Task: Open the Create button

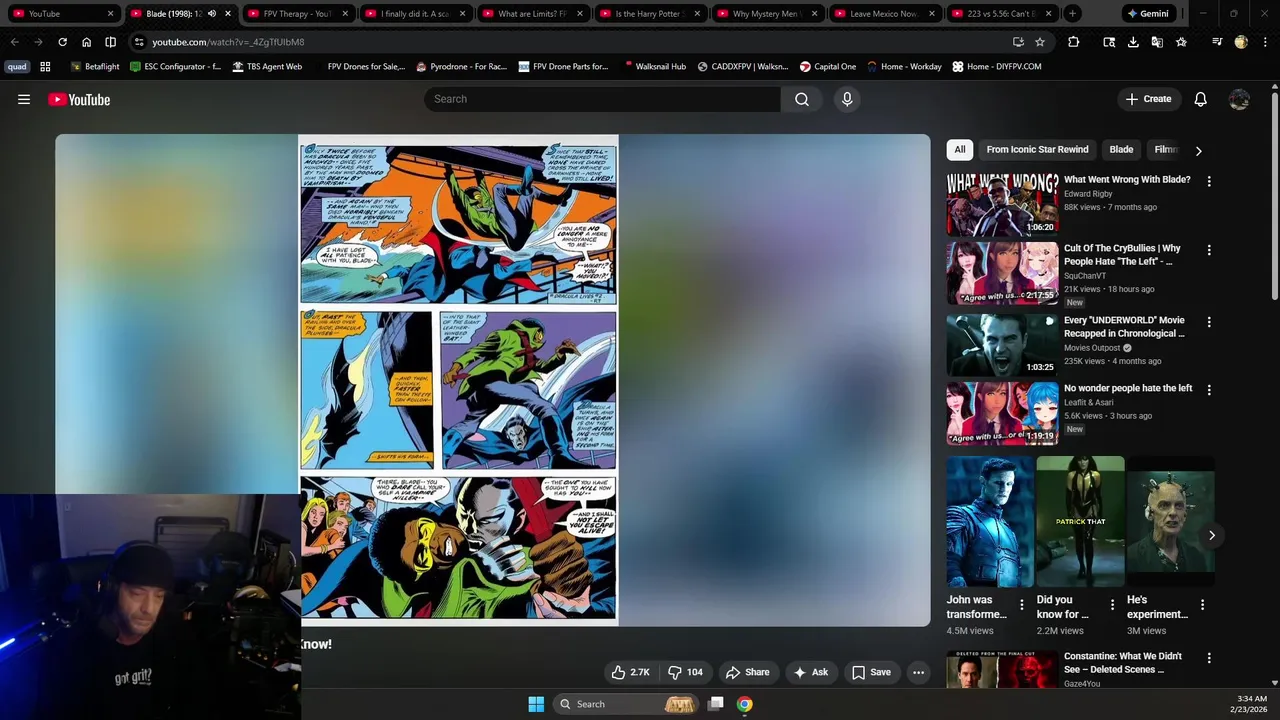Action: tap(1148, 99)
